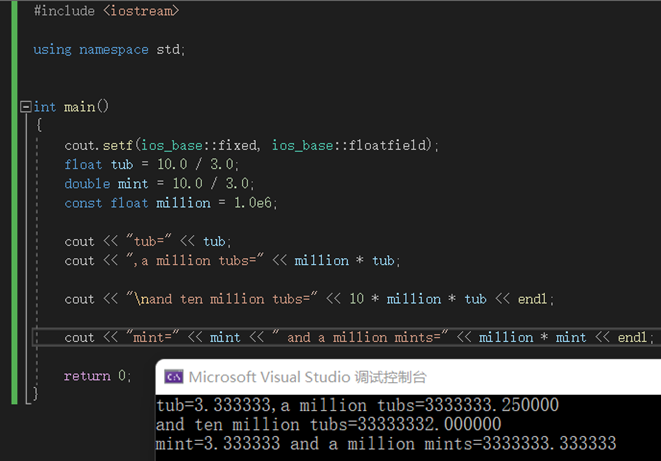The width and height of the screenshot is (661, 461).
Task: Click the closing brace of main()
Action: 35,394
